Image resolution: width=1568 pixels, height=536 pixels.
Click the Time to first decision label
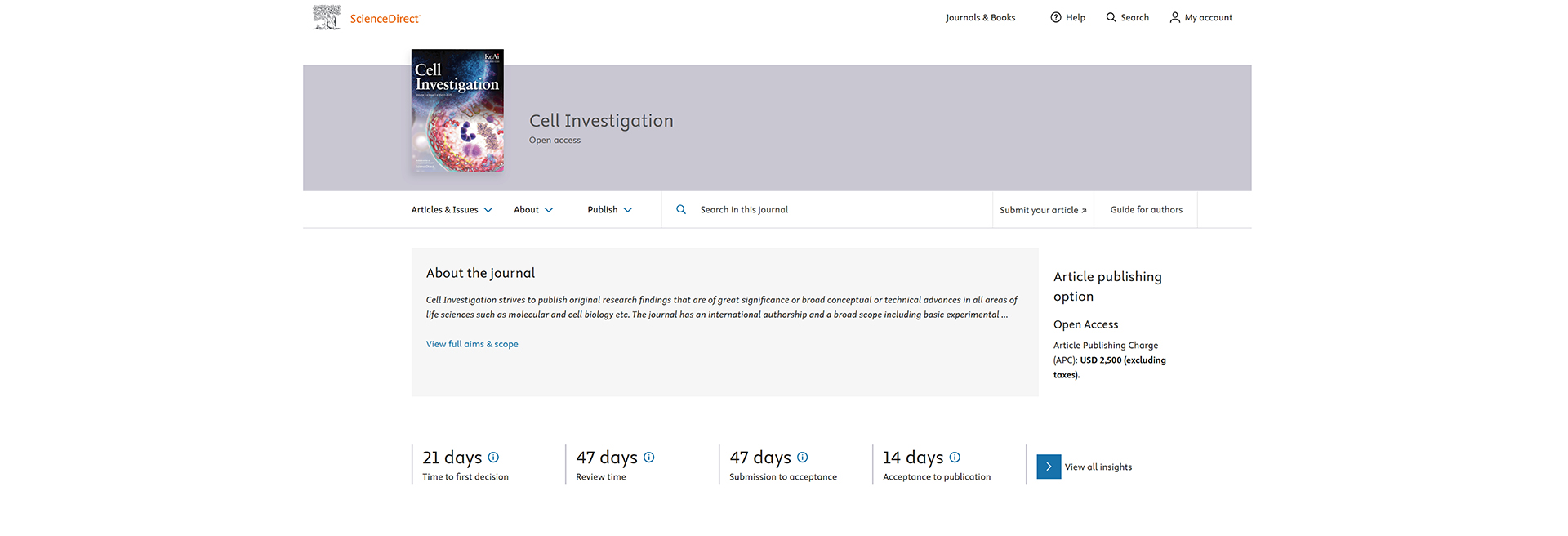tap(465, 477)
